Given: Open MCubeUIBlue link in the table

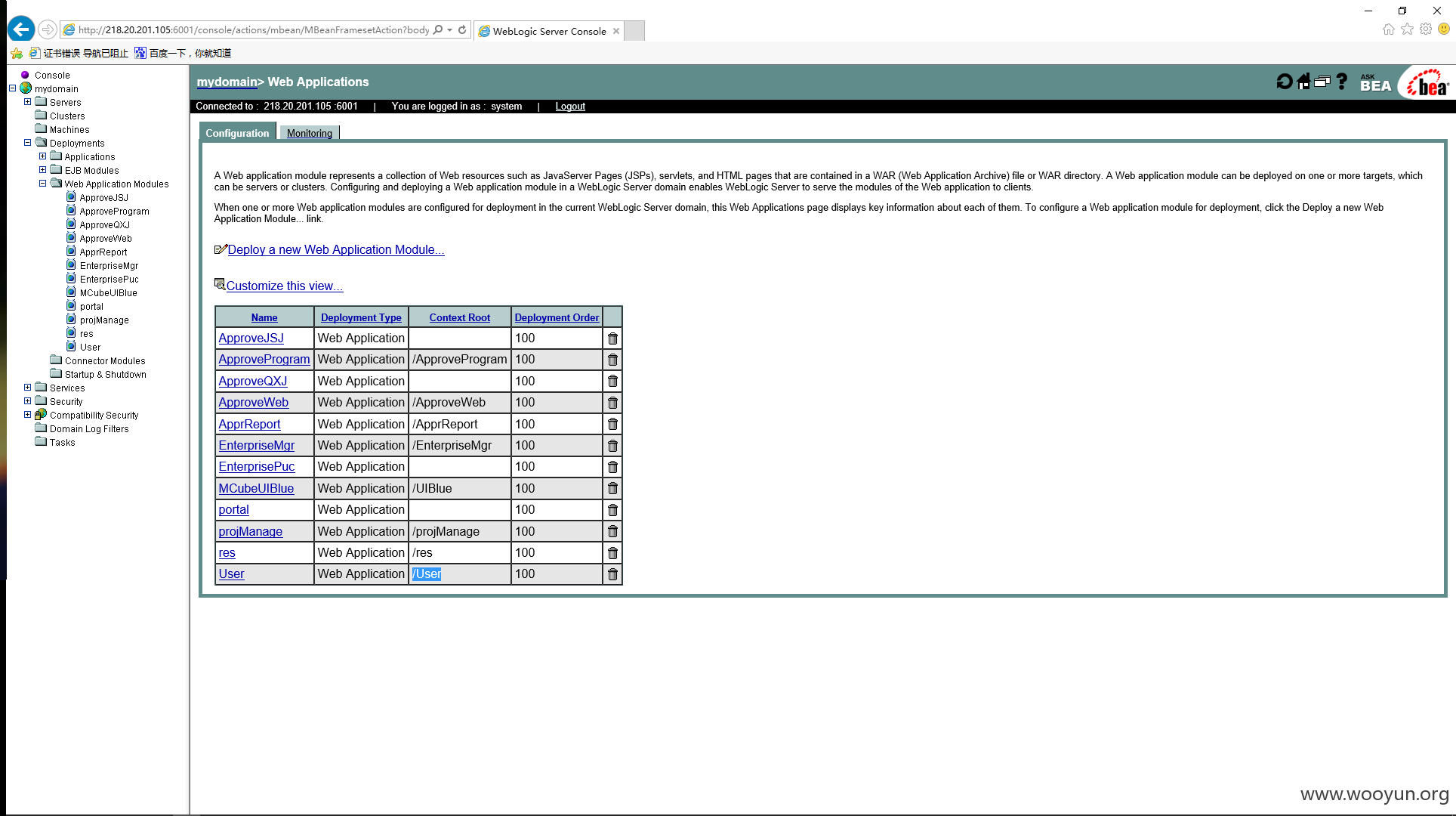Looking at the screenshot, I should tap(256, 489).
